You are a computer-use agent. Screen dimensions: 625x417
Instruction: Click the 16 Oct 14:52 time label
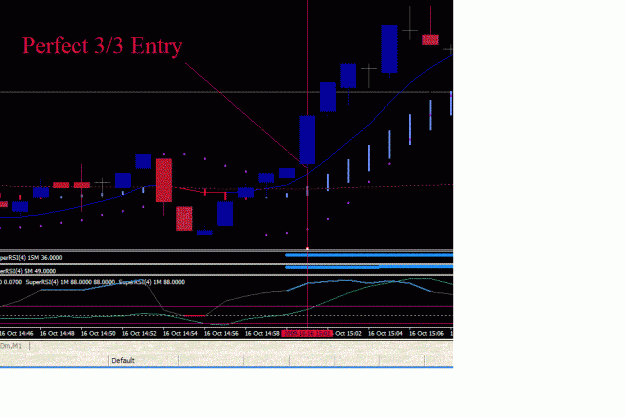pos(139,333)
